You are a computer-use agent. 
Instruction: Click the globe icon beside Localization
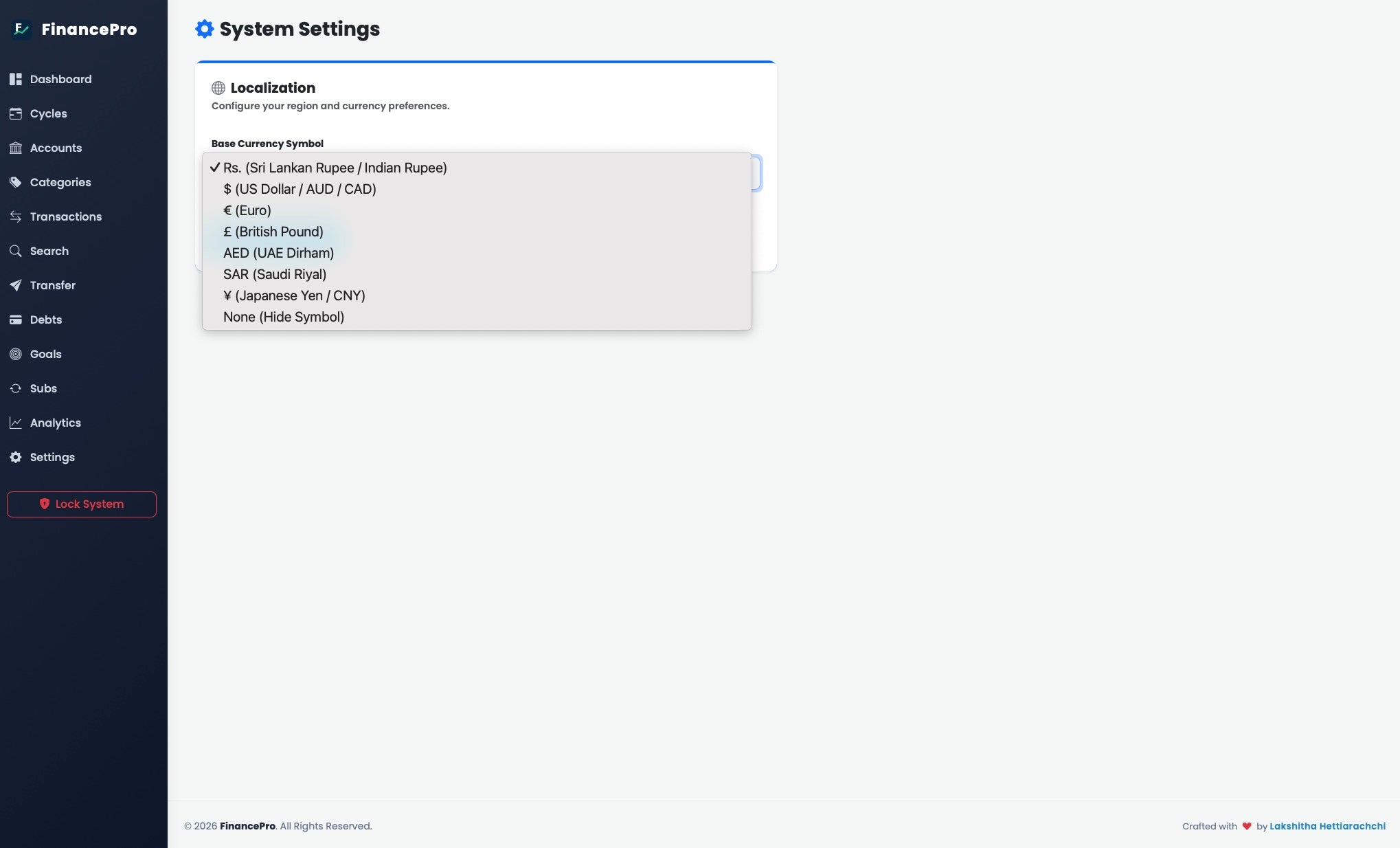point(218,88)
